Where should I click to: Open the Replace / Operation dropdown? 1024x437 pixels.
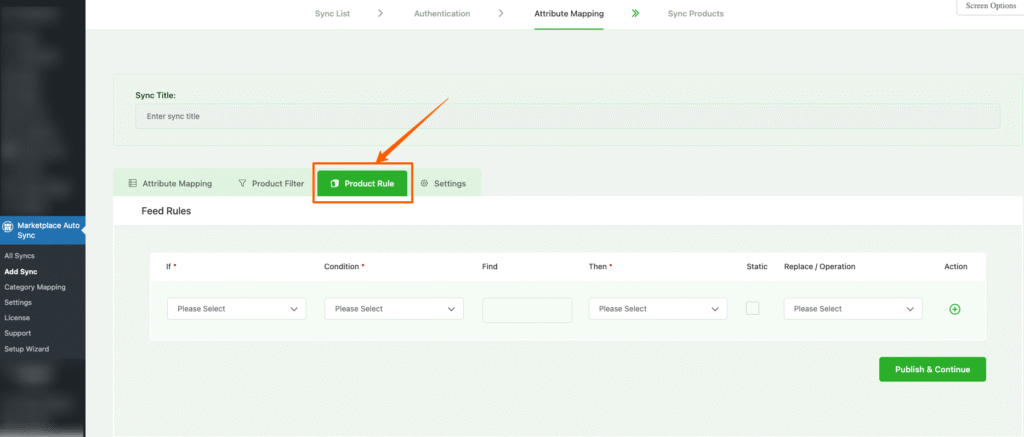point(853,309)
